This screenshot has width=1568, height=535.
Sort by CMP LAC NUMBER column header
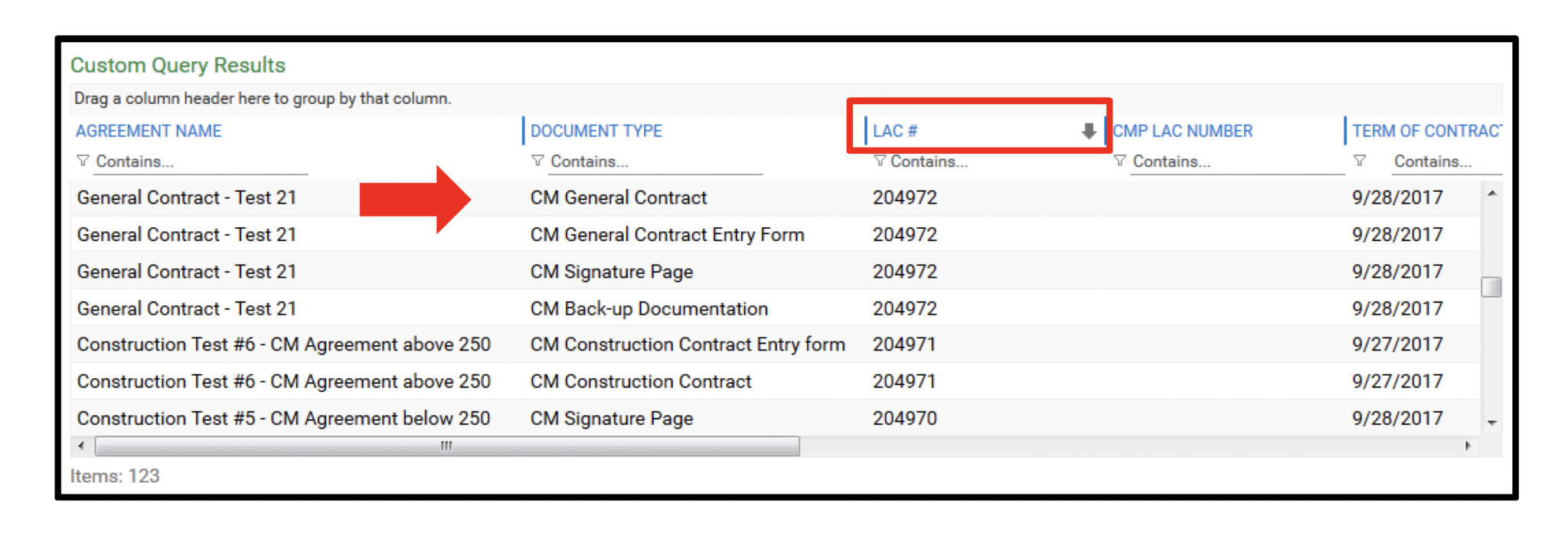click(x=1183, y=131)
